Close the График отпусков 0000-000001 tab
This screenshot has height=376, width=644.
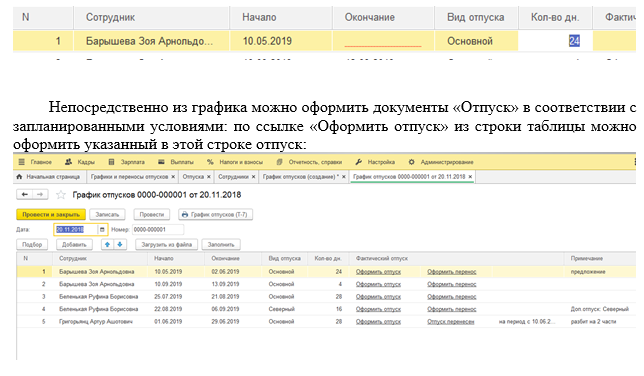point(470,177)
